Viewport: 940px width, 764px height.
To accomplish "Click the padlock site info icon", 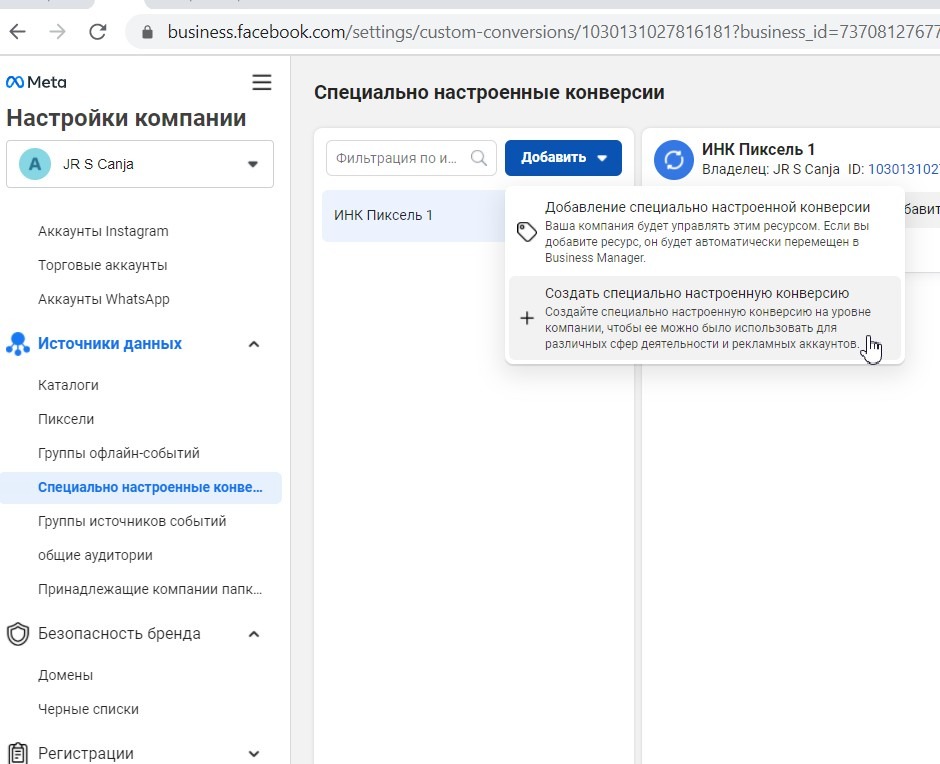I will pyautogui.click(x=147, y=32).
